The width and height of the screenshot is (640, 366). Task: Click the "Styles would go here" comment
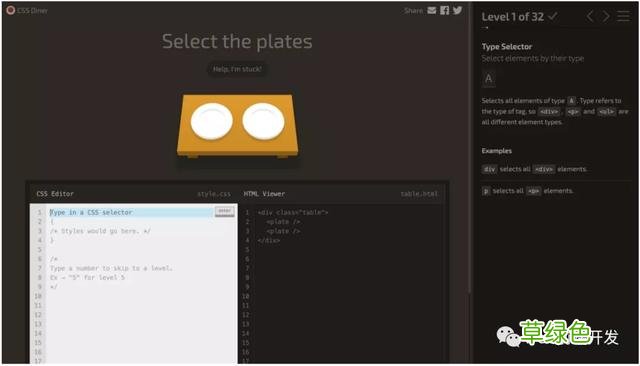(x=100, y=231)
